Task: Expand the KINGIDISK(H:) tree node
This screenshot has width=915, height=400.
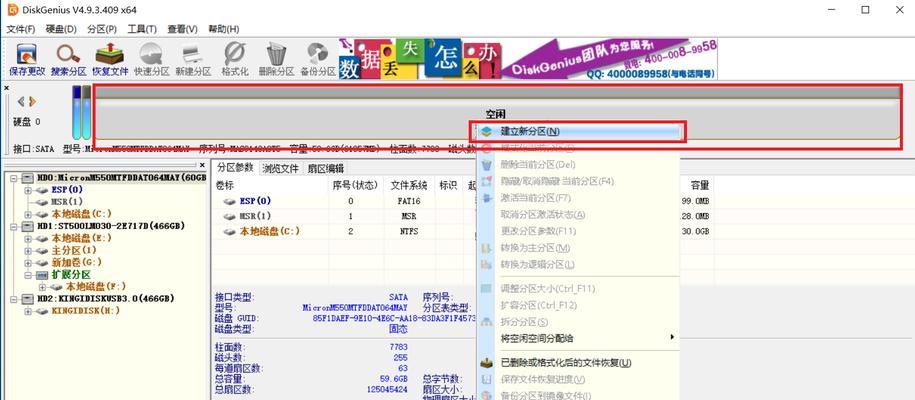Action: click(28, 311)
